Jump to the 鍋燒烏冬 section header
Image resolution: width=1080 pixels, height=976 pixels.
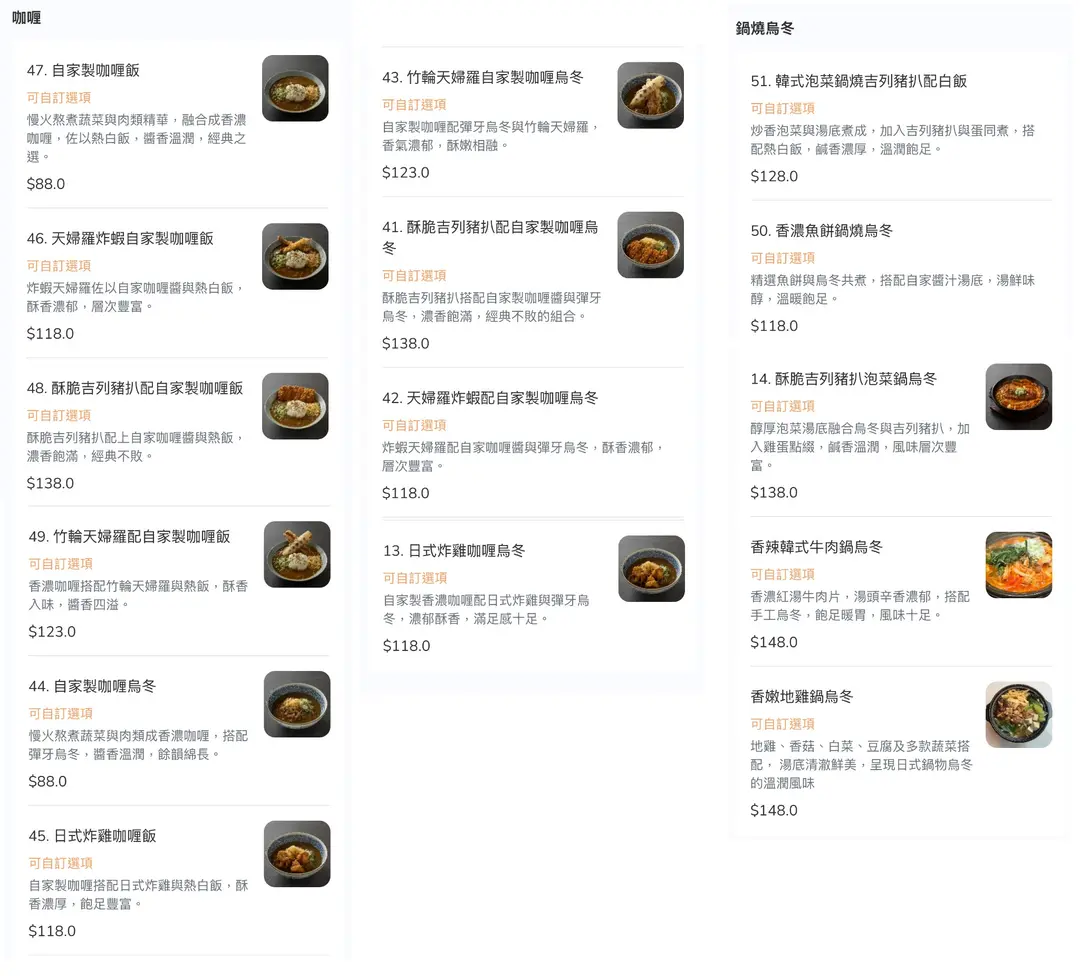(764, 28)
